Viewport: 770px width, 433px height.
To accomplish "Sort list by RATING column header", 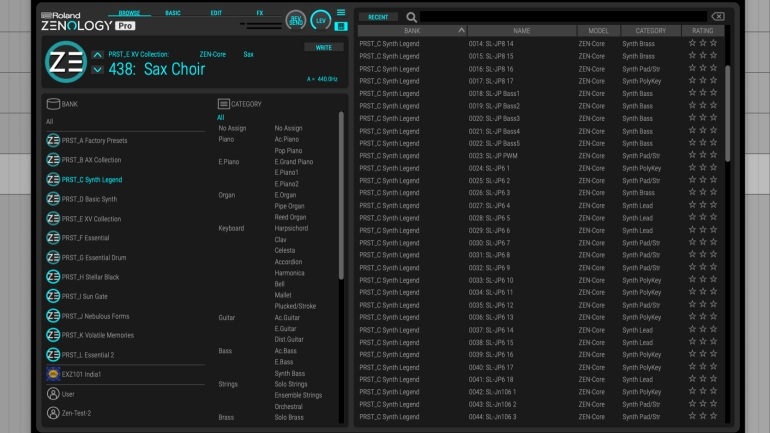I will 703,30.
